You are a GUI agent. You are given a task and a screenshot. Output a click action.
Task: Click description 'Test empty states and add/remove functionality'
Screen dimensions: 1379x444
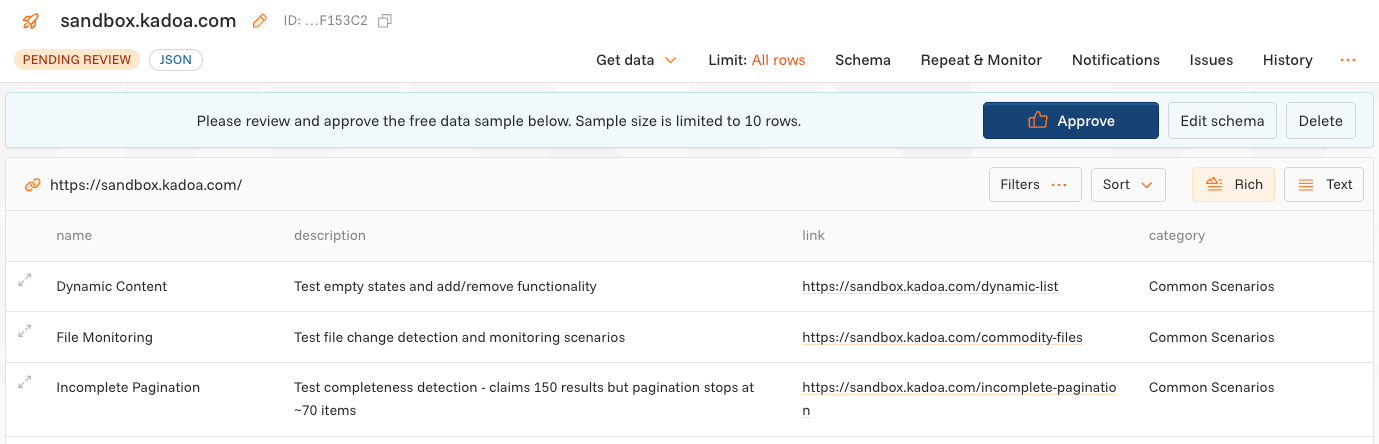click(x=445, y=286)
